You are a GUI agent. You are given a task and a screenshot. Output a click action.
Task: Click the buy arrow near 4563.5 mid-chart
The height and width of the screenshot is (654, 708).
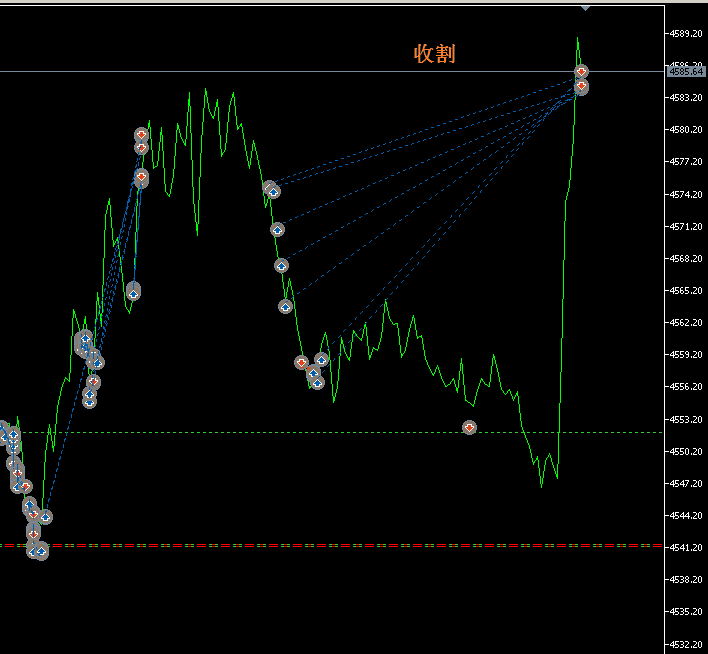click(x=285, y=307)
